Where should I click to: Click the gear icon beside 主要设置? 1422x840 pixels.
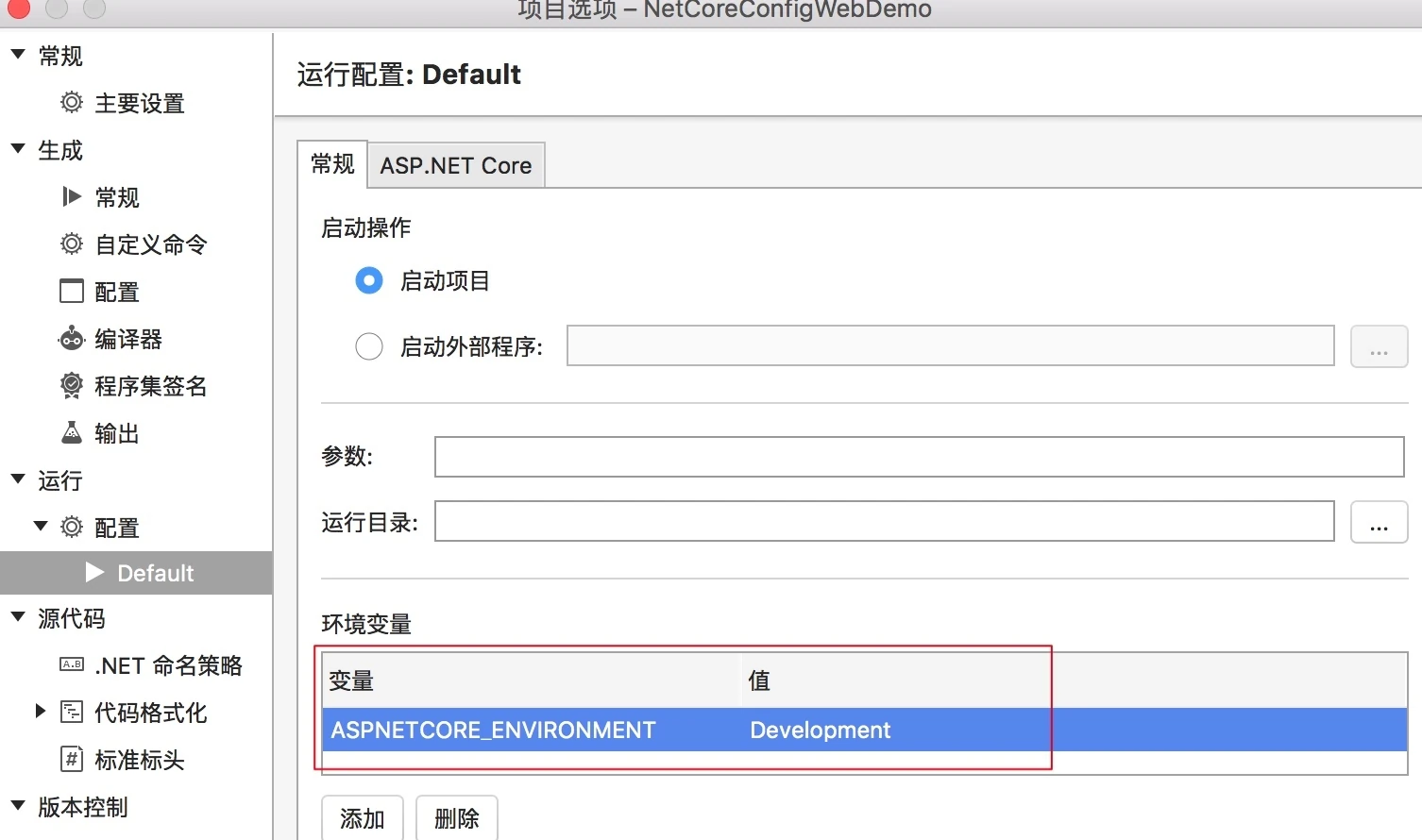point(72,102)
